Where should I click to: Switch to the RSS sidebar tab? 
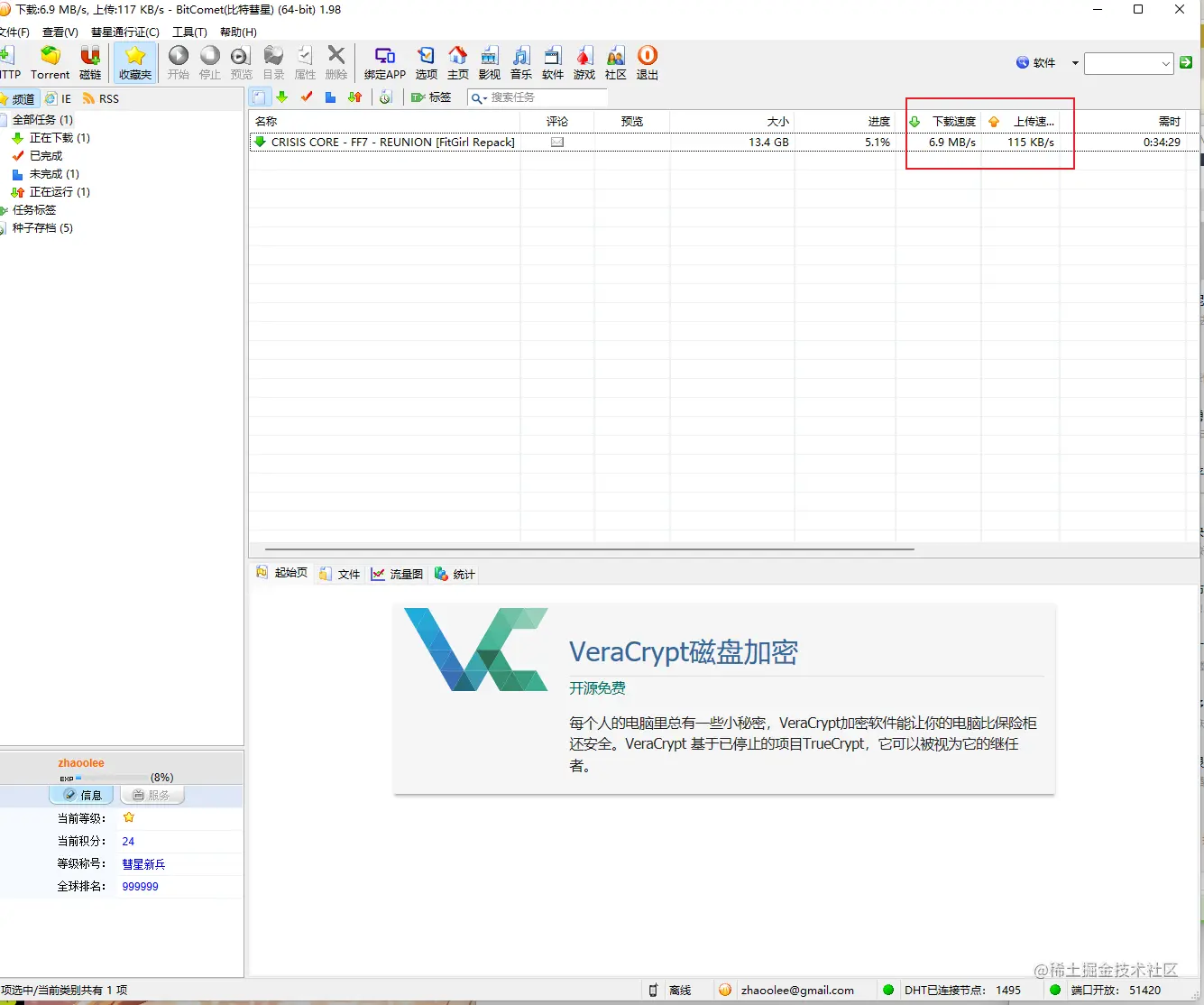[x=101, y=98]
